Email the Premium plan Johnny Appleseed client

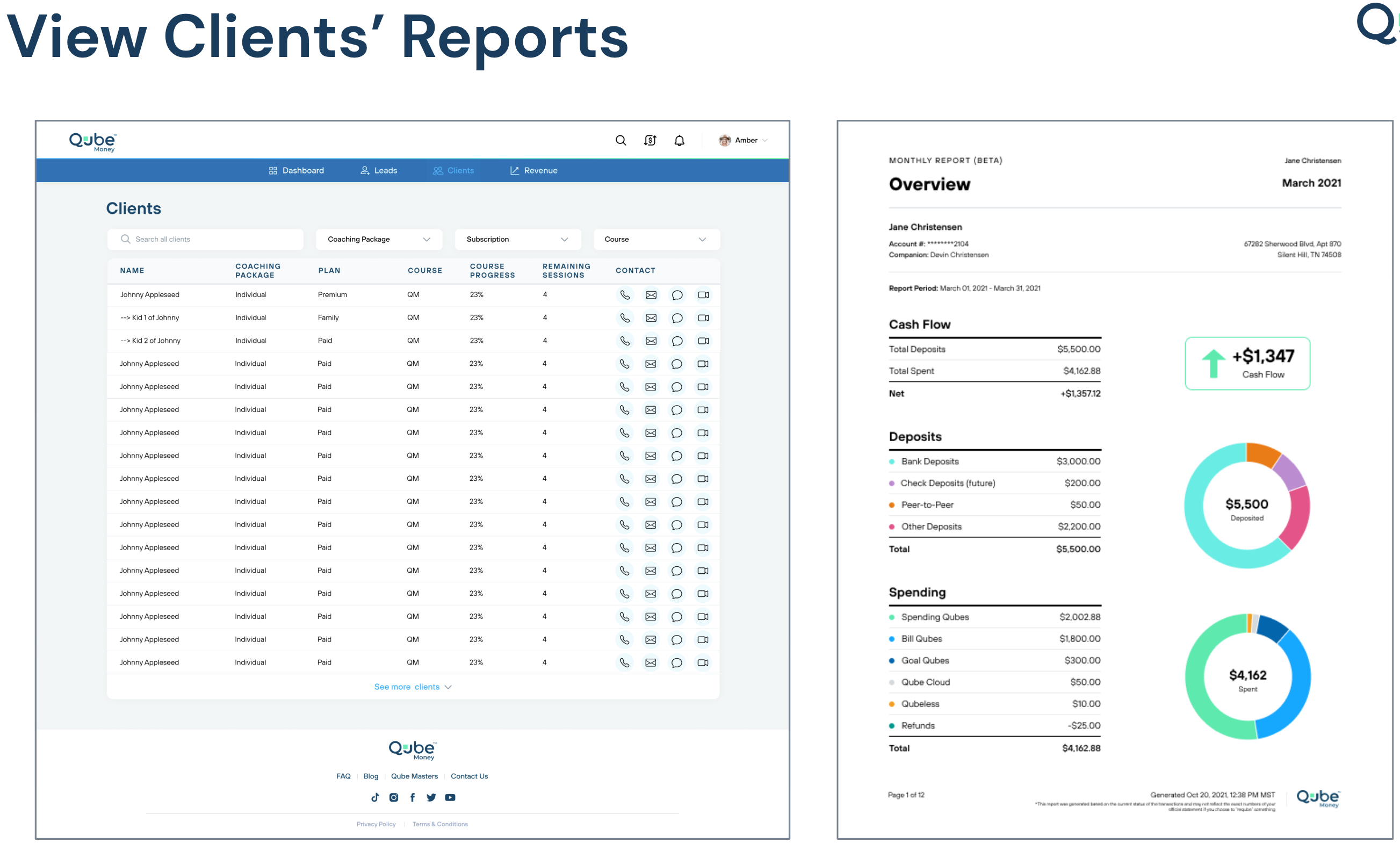651,295
